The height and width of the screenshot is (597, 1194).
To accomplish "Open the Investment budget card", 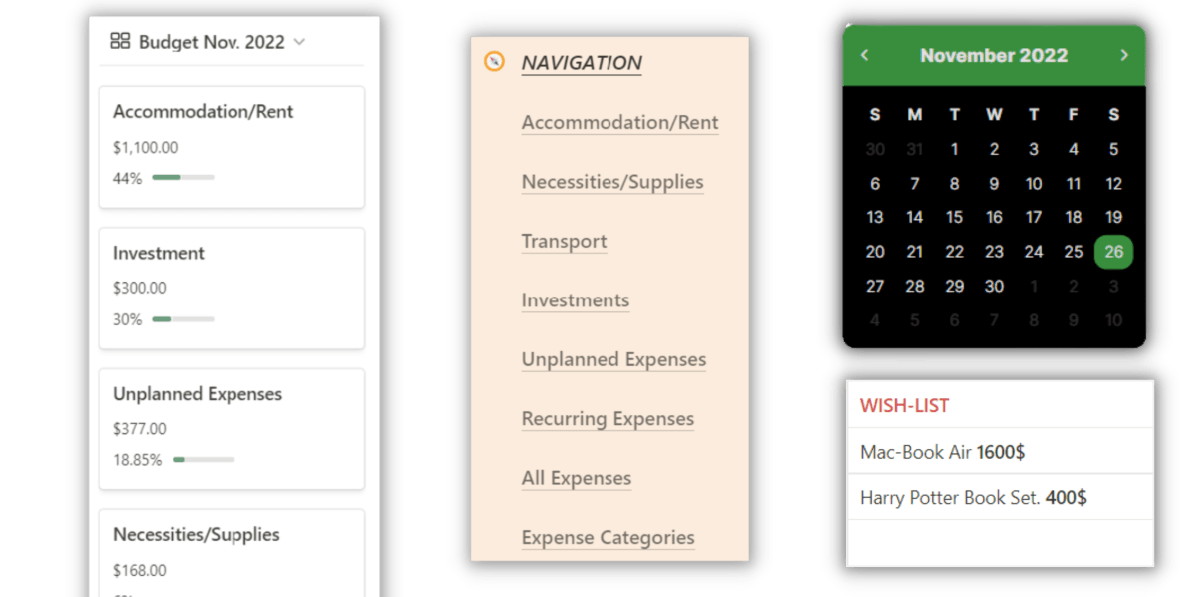I will click(x=231, y=289).
